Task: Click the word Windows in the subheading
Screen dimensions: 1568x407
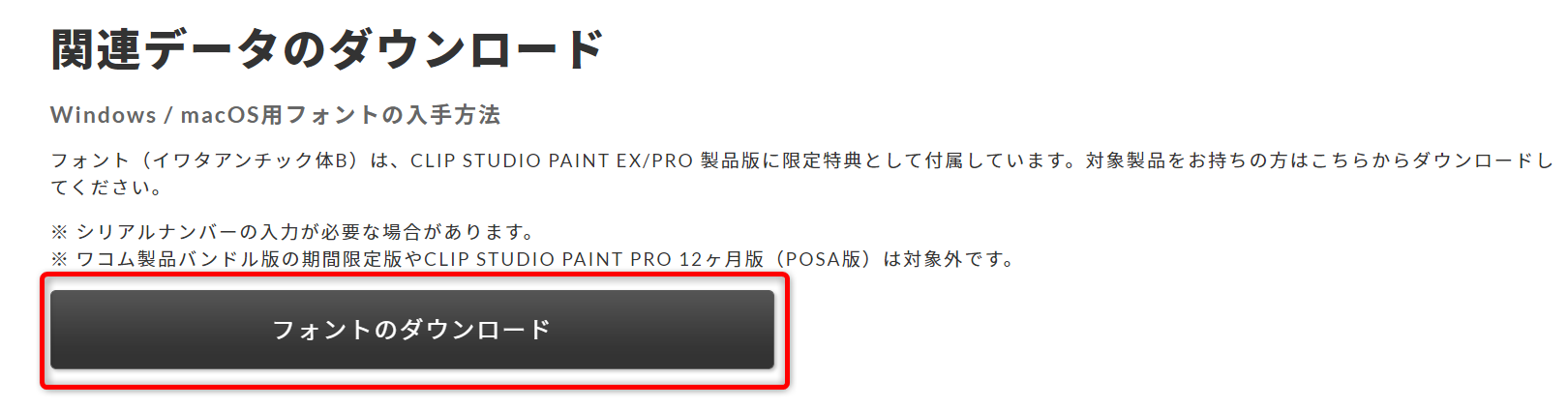Action: [103, 115]
